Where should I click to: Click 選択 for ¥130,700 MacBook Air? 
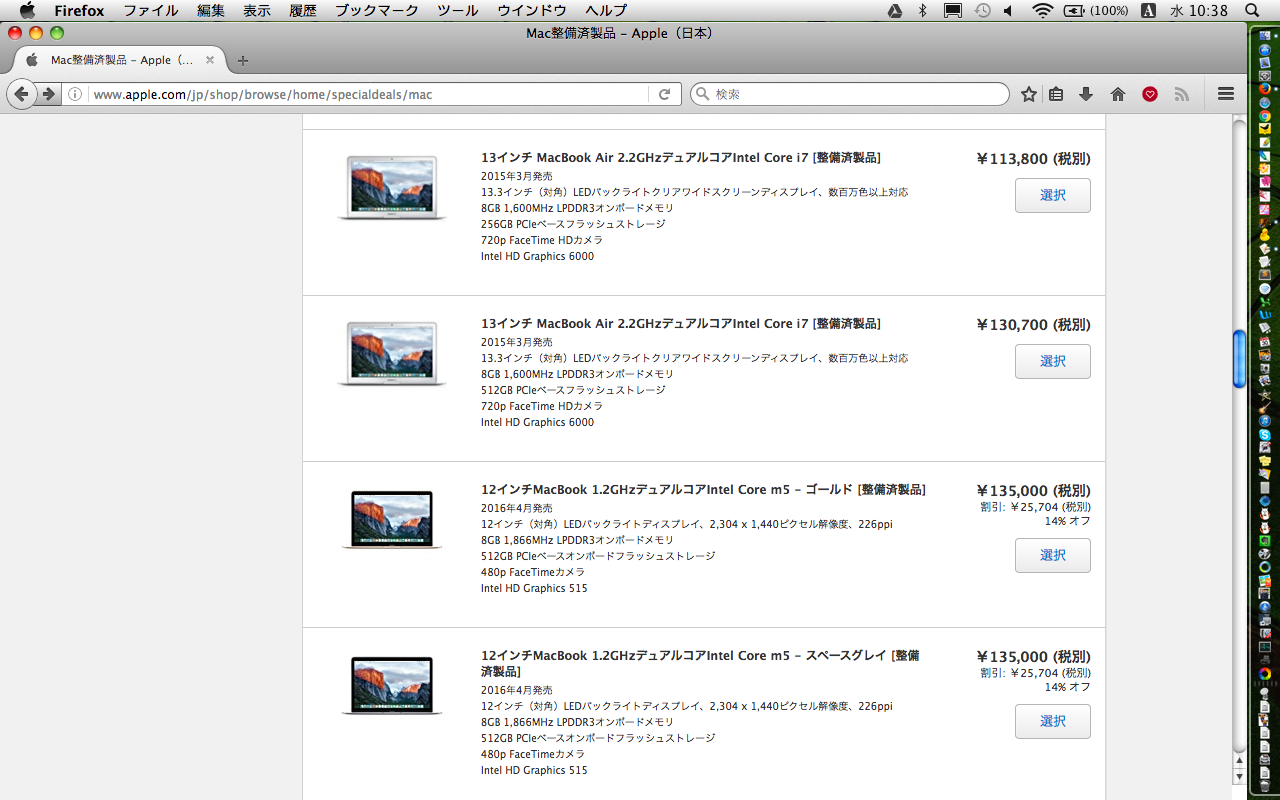click(1053, 361)
